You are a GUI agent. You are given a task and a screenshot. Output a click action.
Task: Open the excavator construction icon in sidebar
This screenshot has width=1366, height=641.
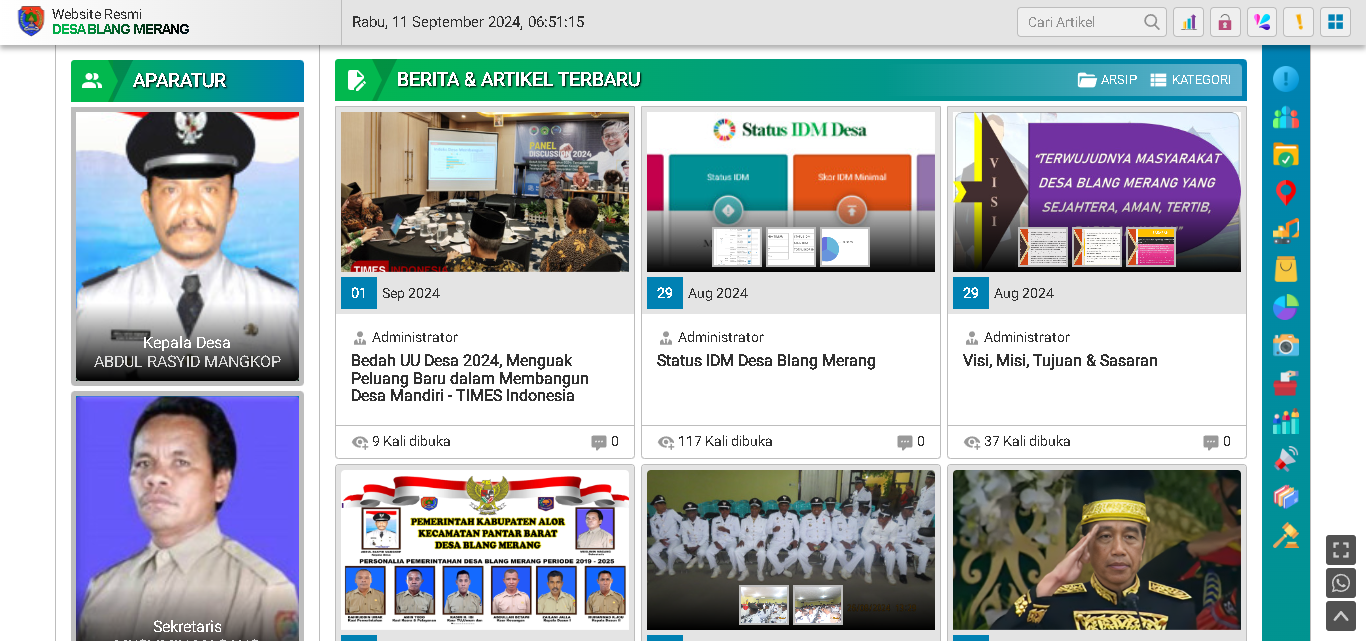point(1286,231)
